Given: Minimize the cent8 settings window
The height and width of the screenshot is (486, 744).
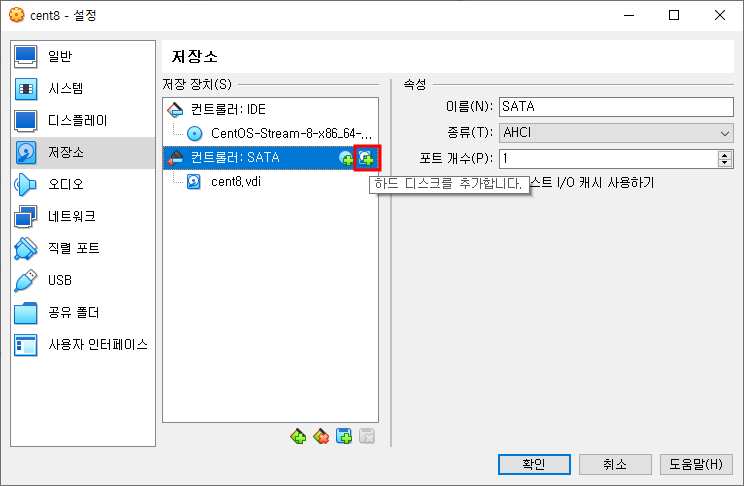Looking at the screenshot, I should 629,16.
